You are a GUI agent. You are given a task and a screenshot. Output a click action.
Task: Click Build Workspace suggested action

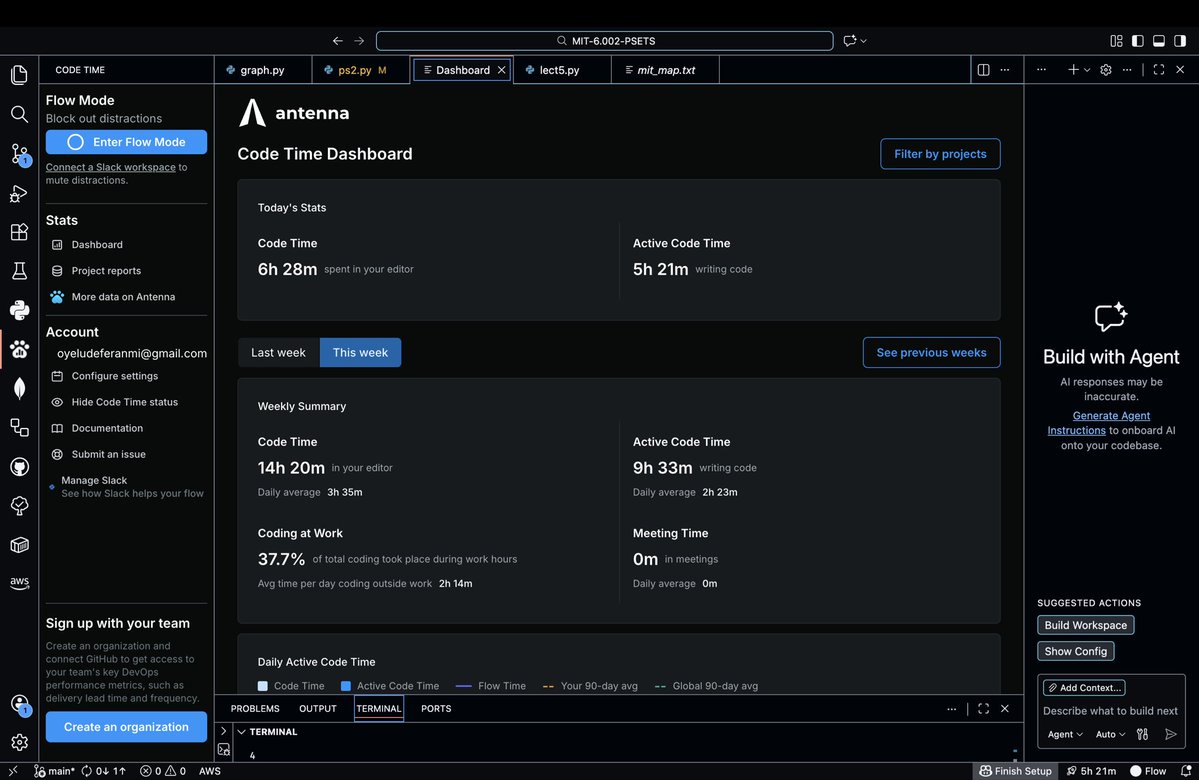coord(1085,626)
